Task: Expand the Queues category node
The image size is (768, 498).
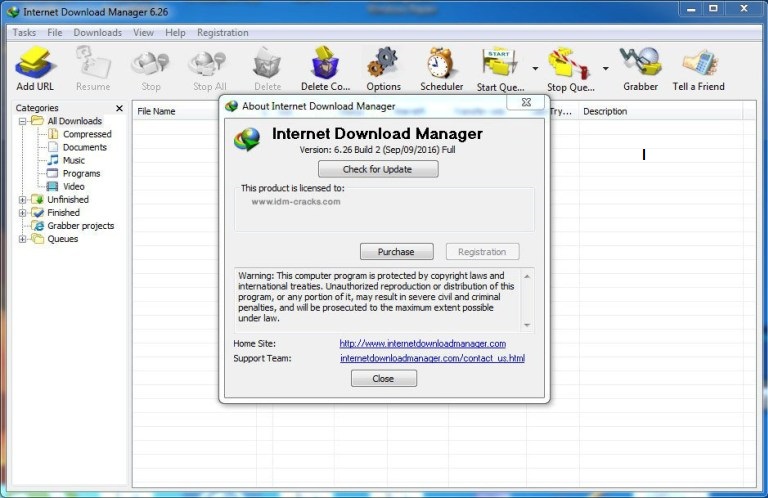Action: coord(22,239)
